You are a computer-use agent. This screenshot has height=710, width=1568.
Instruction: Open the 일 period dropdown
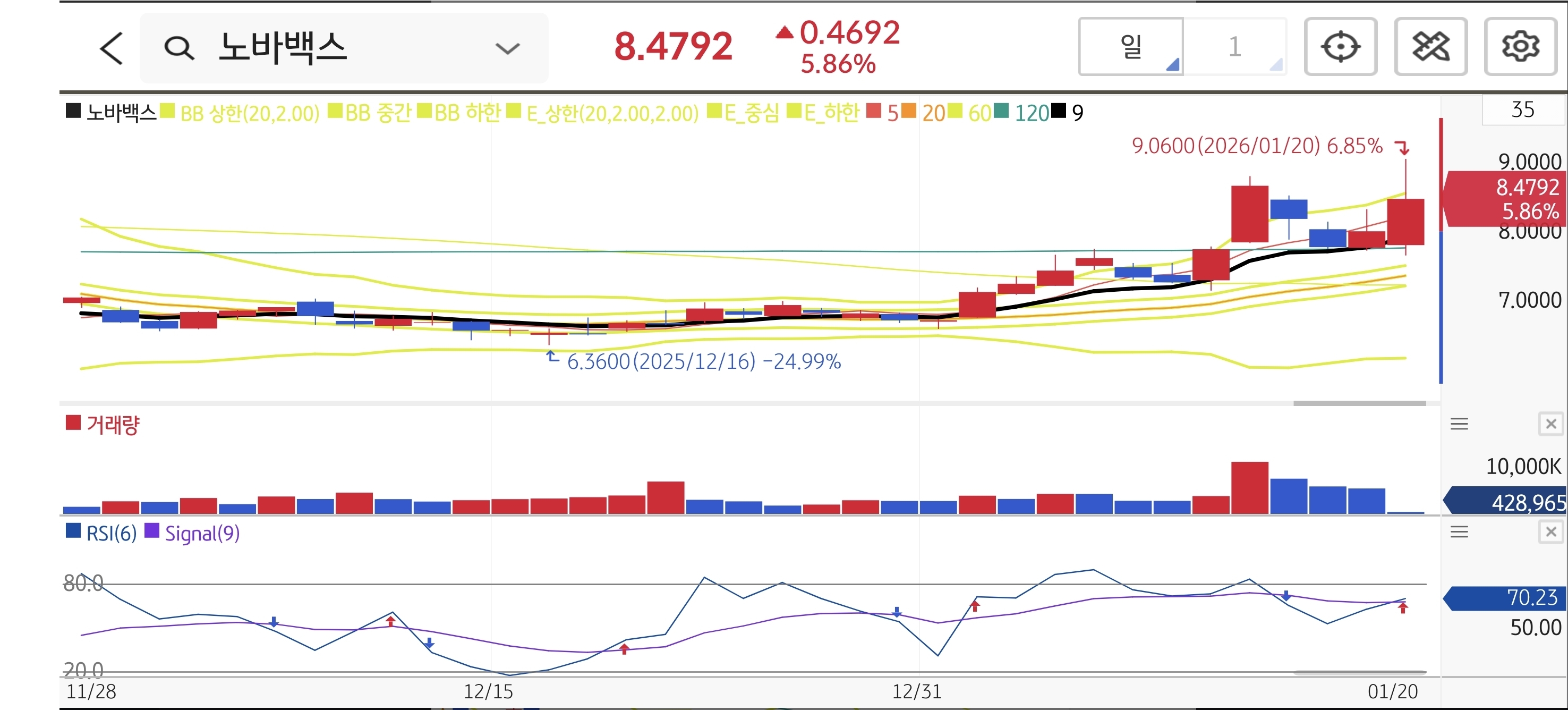pyautogui.click(x=1131, y=47)
